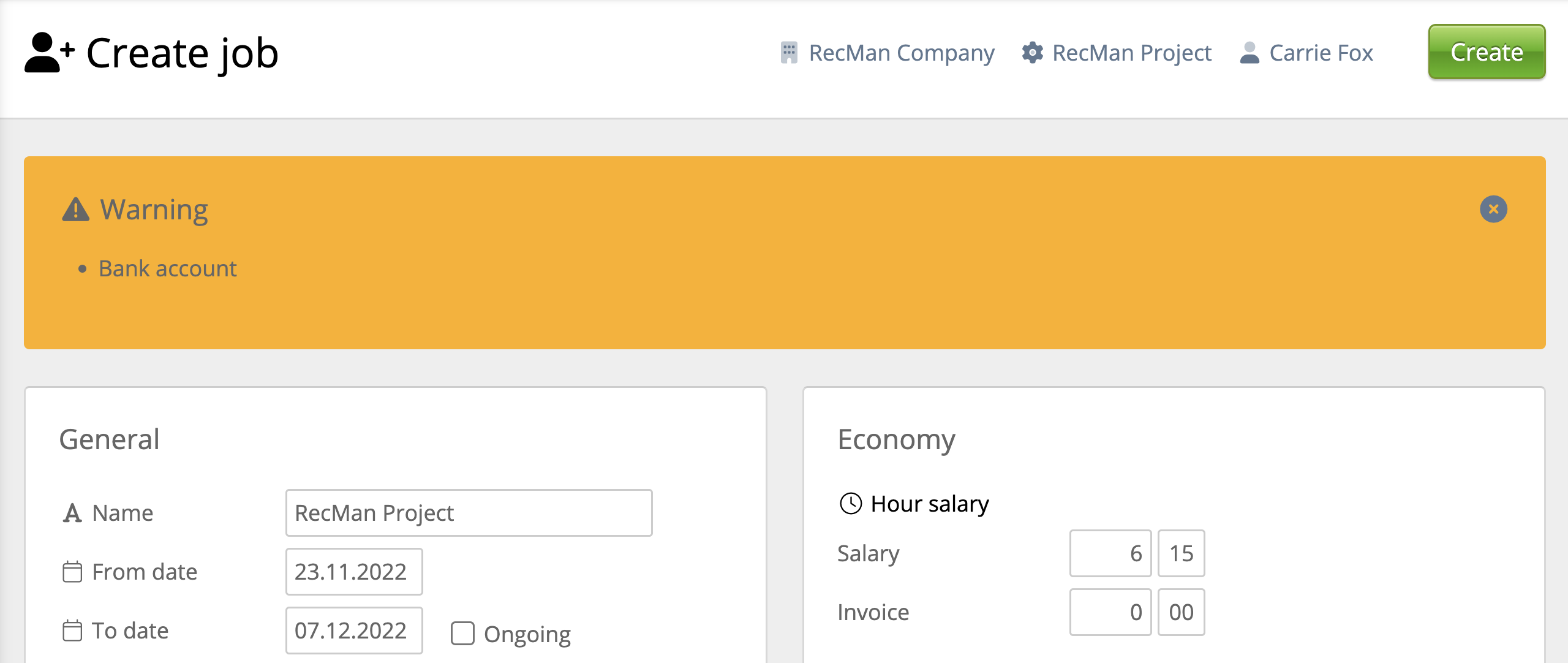Dismiss the warning banner with the X
The width and height of the screenshot is (1568, 663).
pyautogui.click(x=1493, y=210)
